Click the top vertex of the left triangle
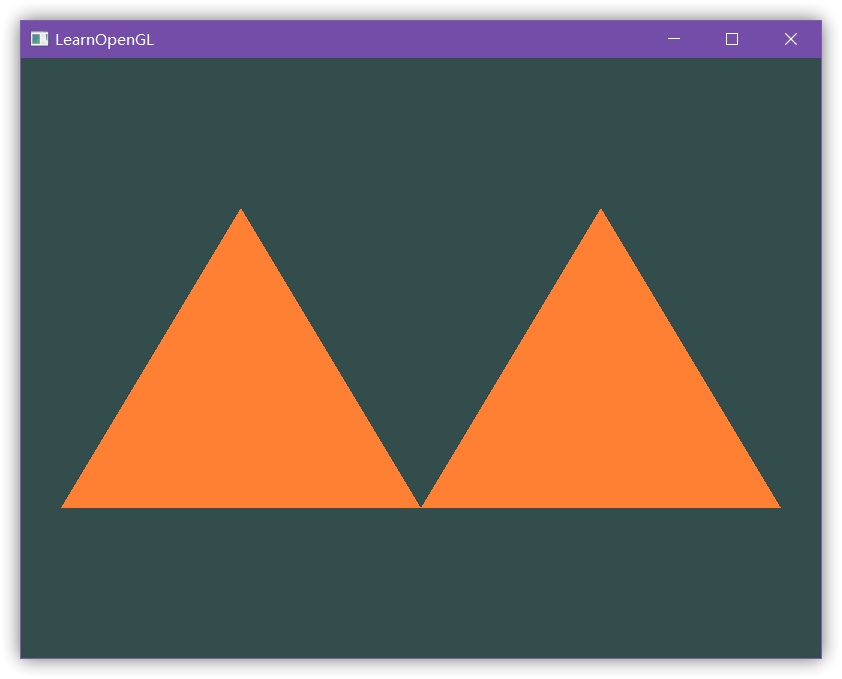This screenshot has width=842, height=679. 241,212
